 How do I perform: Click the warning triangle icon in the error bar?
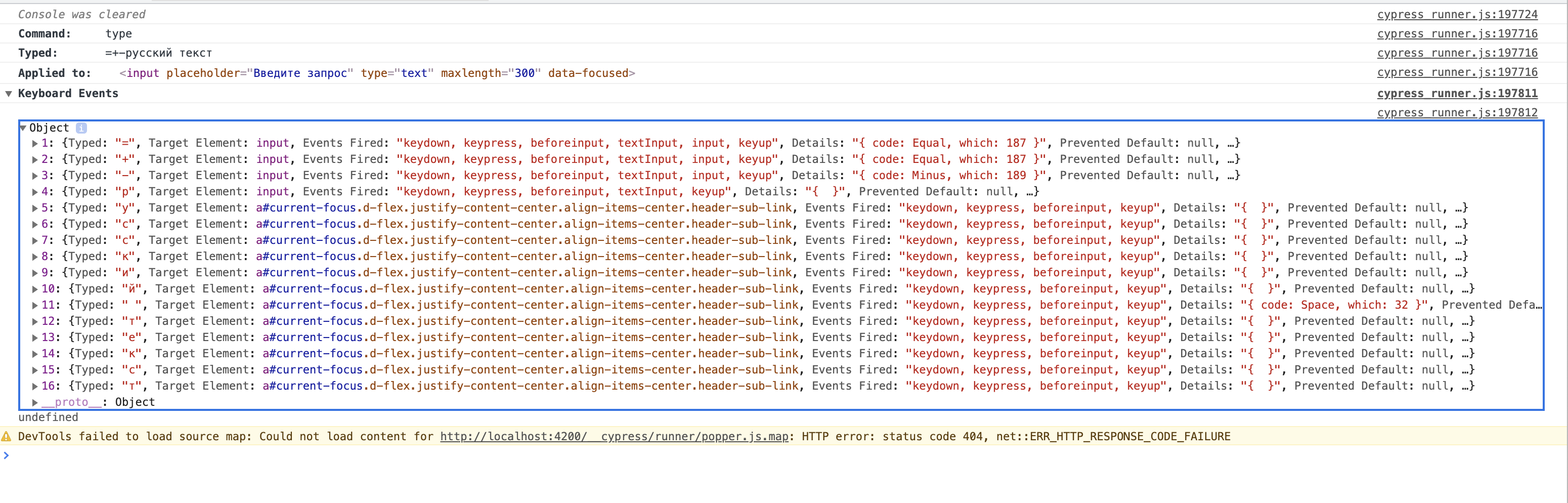click(x=7, y=436)
